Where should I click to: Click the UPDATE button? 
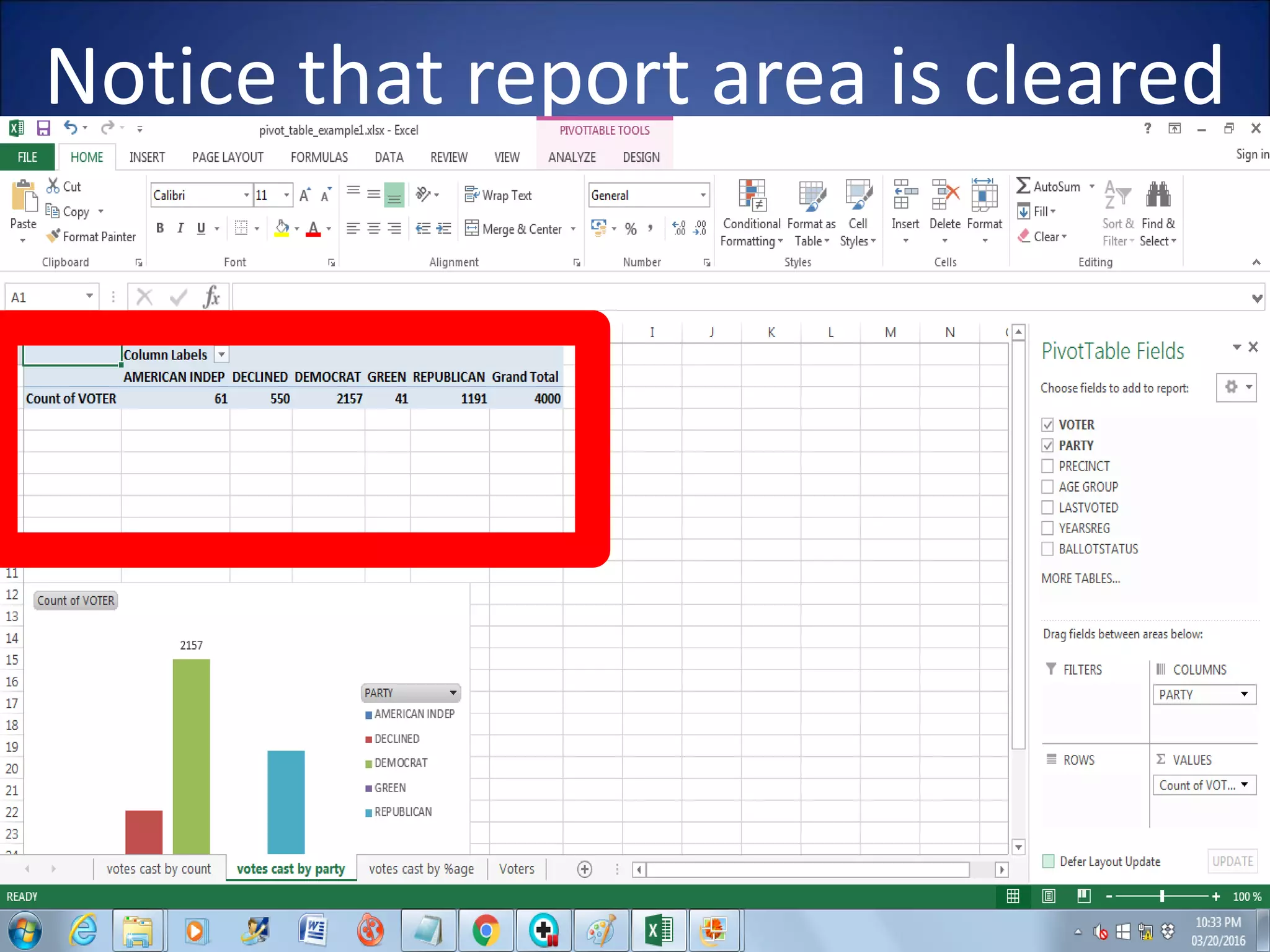tap(1232, 861)
